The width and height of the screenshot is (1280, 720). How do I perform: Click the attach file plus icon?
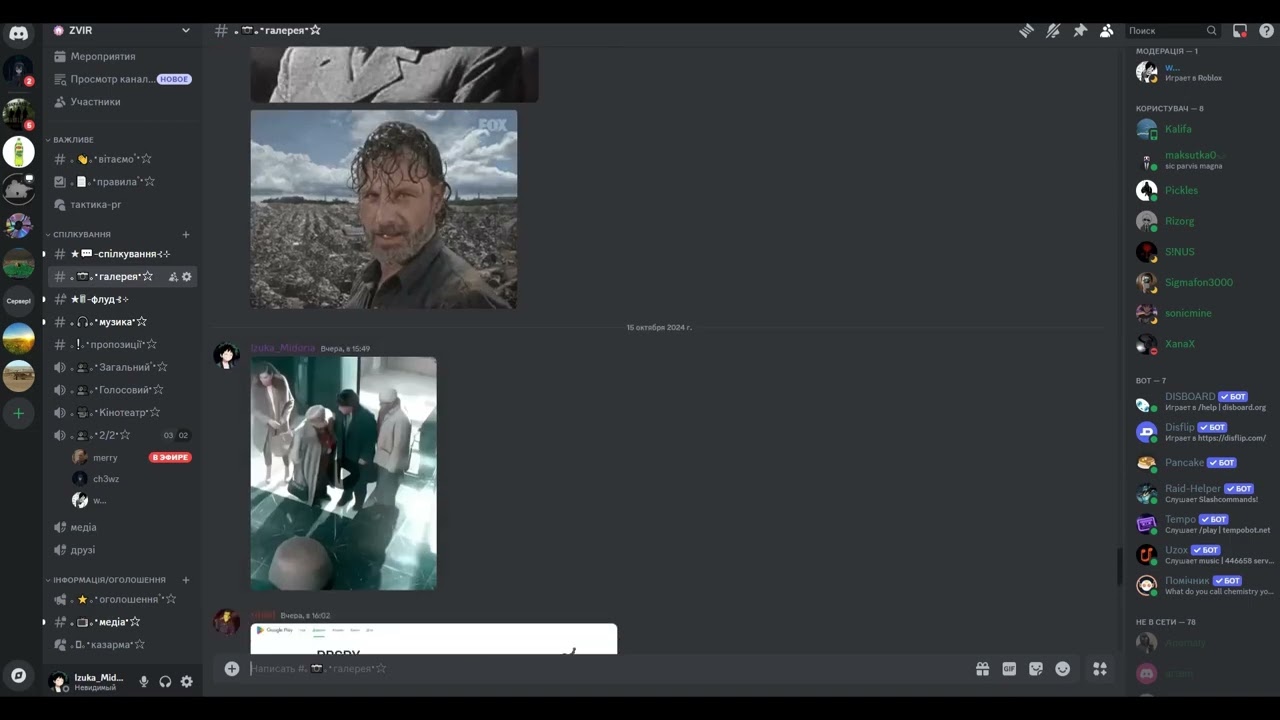click(x=232, y=669)
